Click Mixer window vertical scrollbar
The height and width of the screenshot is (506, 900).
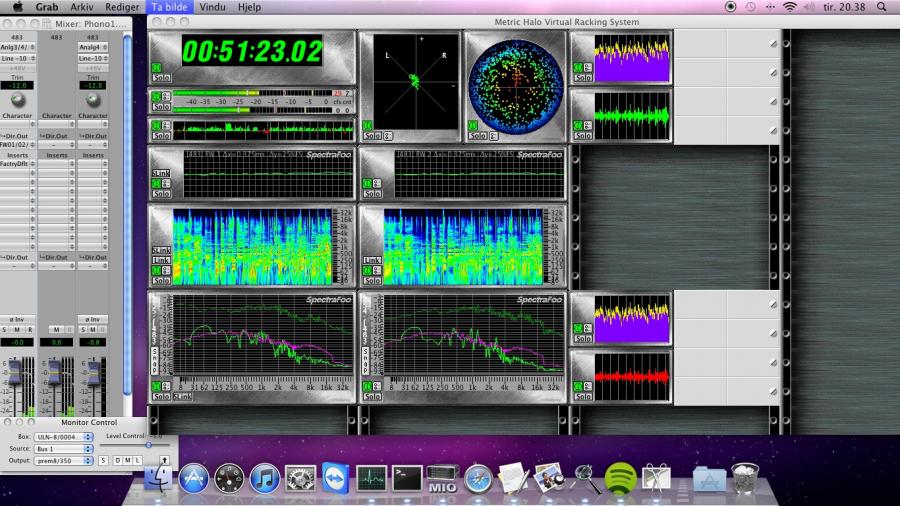[x=127, y=215]
